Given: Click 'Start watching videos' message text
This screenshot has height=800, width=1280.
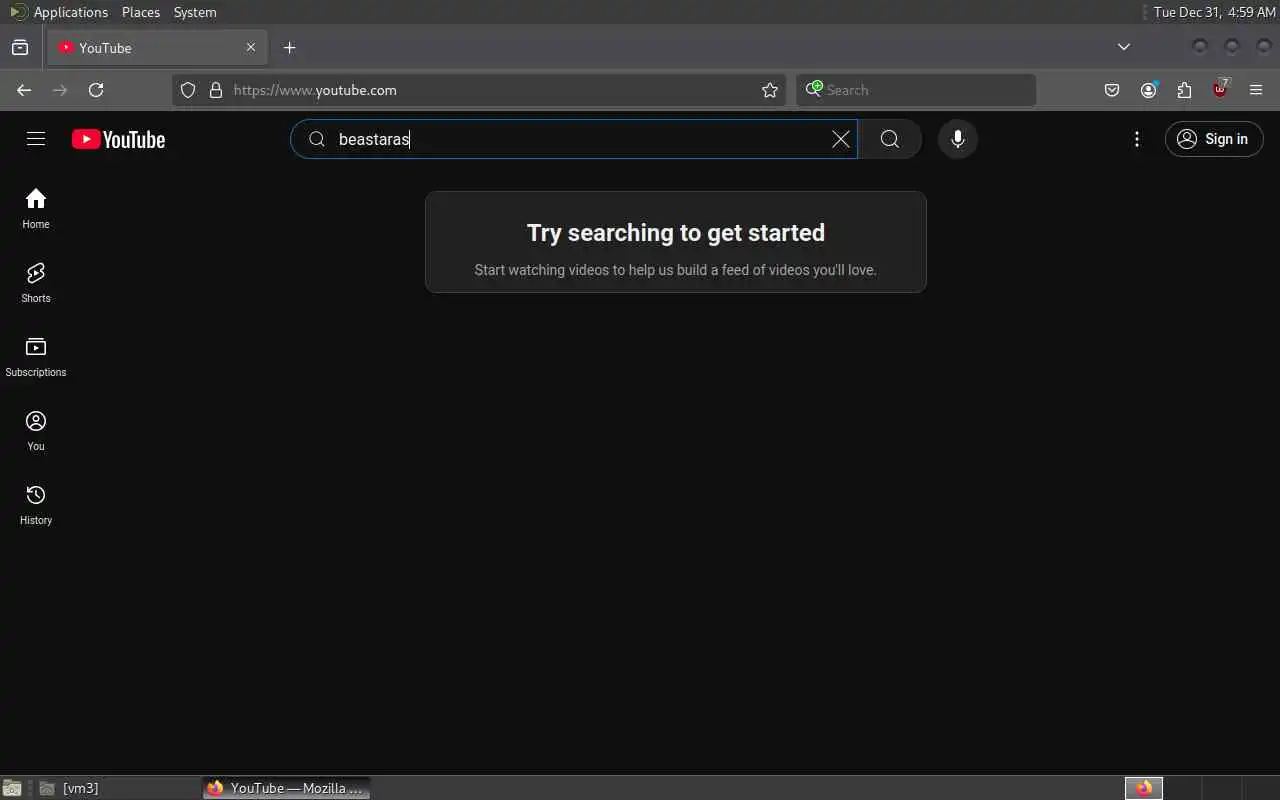Looking at the screenshot, I should [676, 270].
